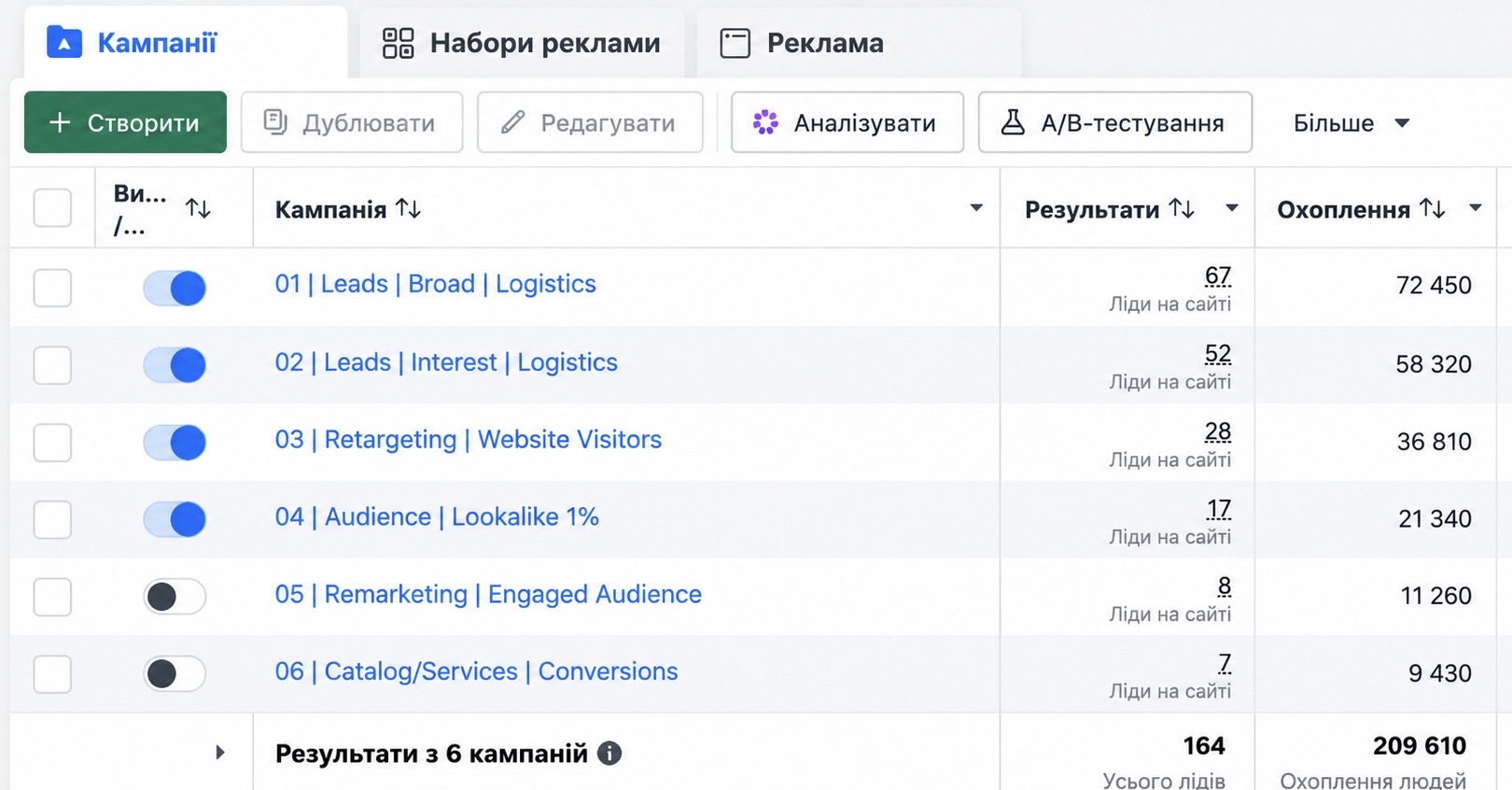Open the 05 | Remarketing | Engaged Audience campaign
The image size is (1512, 790).
pos(488,595)
